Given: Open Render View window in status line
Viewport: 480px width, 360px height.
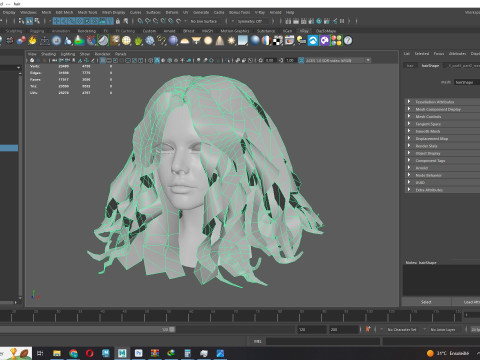Looking at the screenshot, I should pos(288,21).
